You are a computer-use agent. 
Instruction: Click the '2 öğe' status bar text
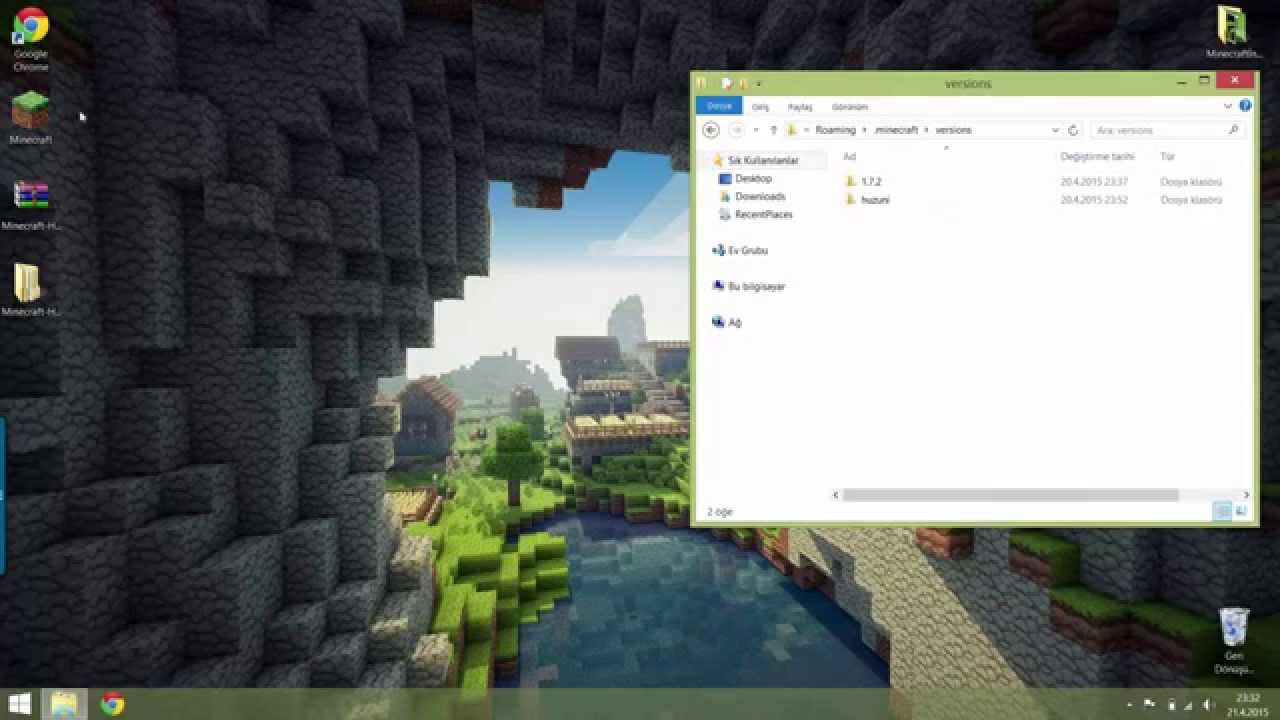720,512
